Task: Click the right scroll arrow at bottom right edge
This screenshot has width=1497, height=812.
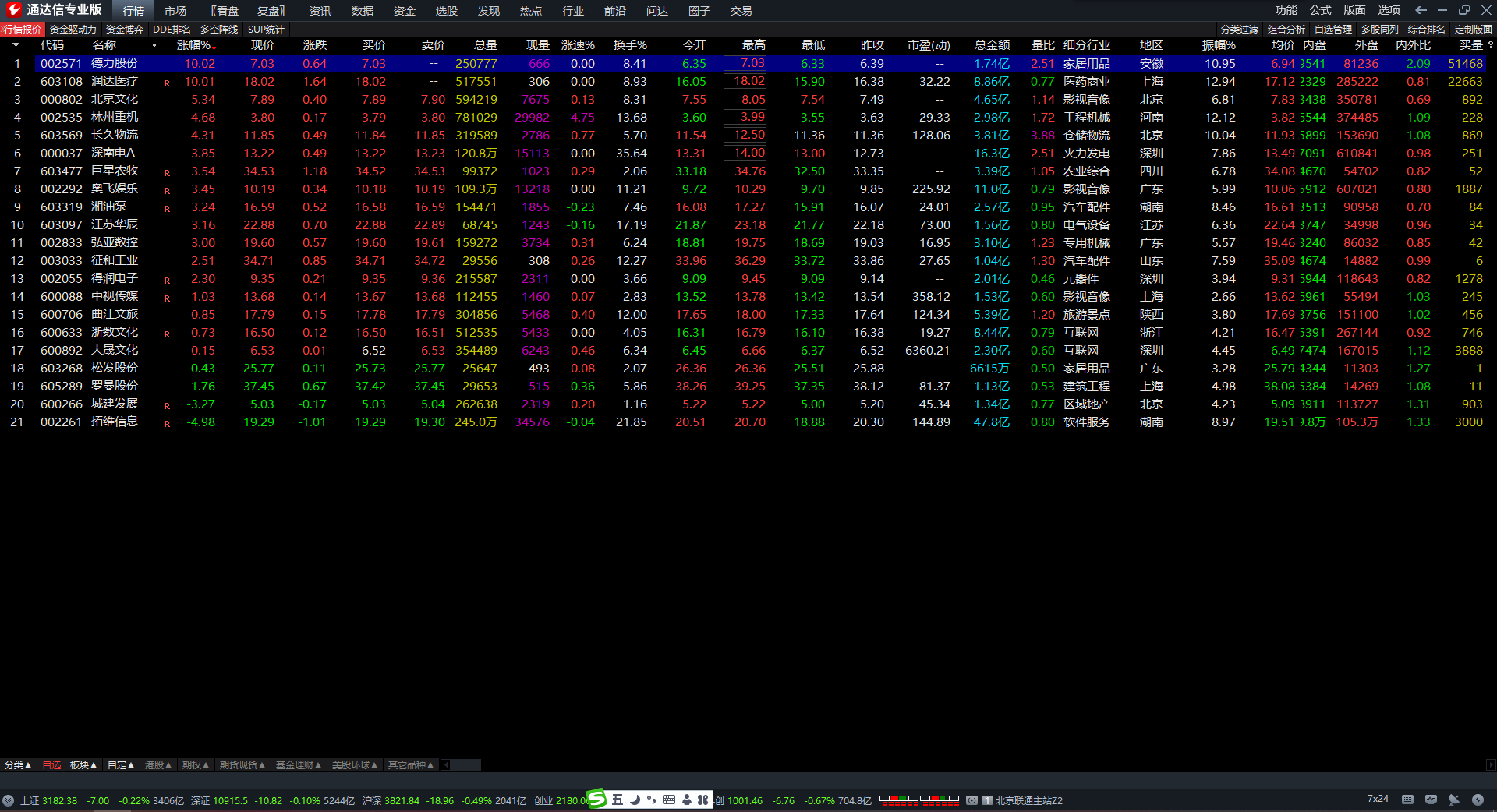Action: (x=1491, y=765)
